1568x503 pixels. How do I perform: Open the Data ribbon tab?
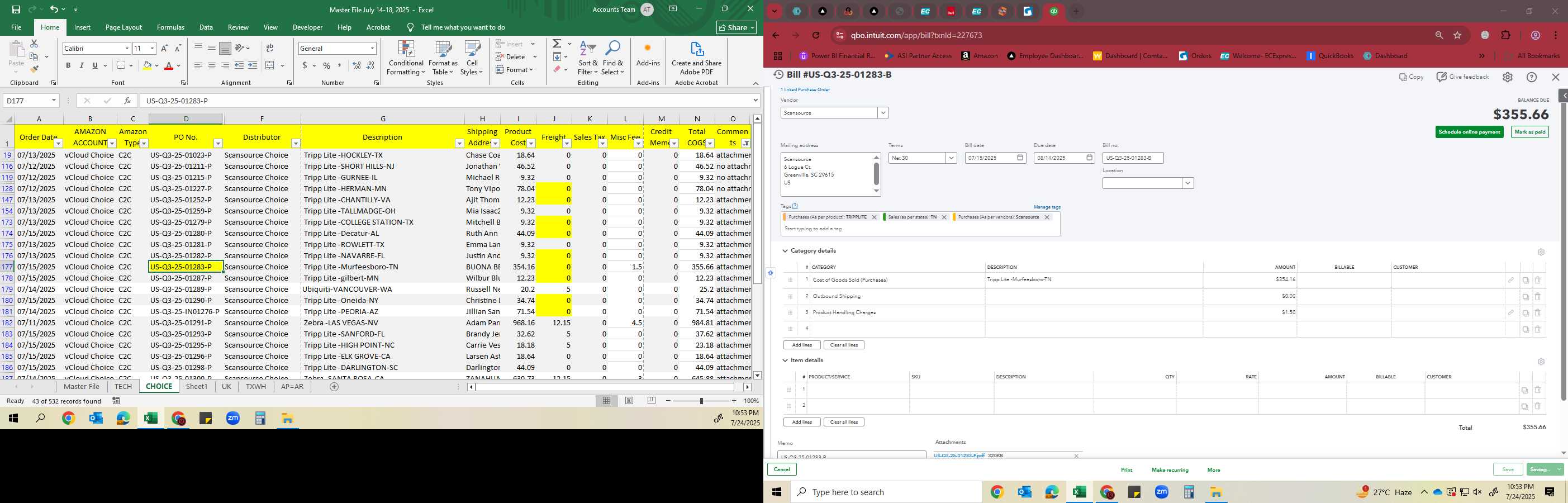pyautogui.click(x=206, y=27)
